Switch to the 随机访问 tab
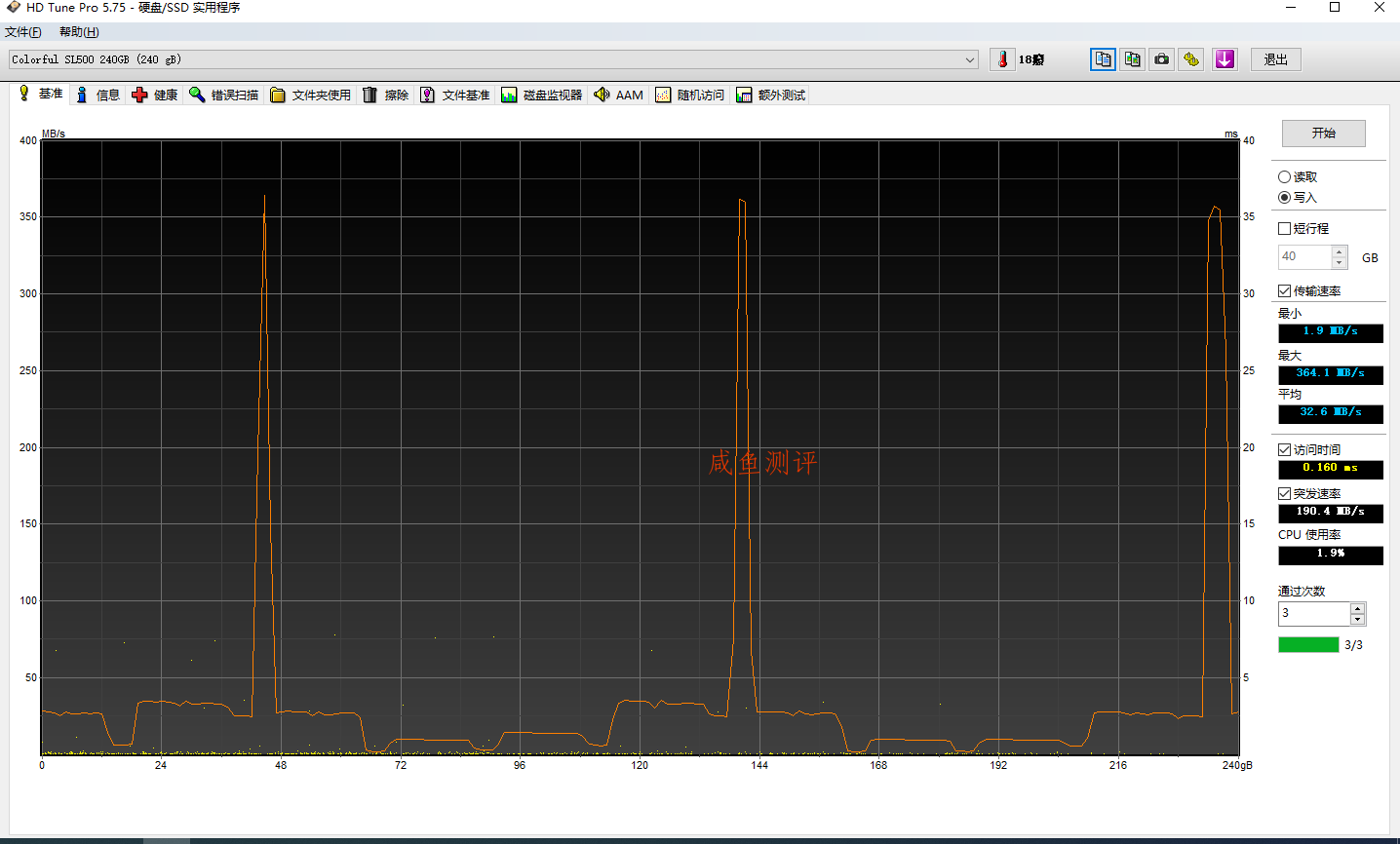 (x=690, y=95)
